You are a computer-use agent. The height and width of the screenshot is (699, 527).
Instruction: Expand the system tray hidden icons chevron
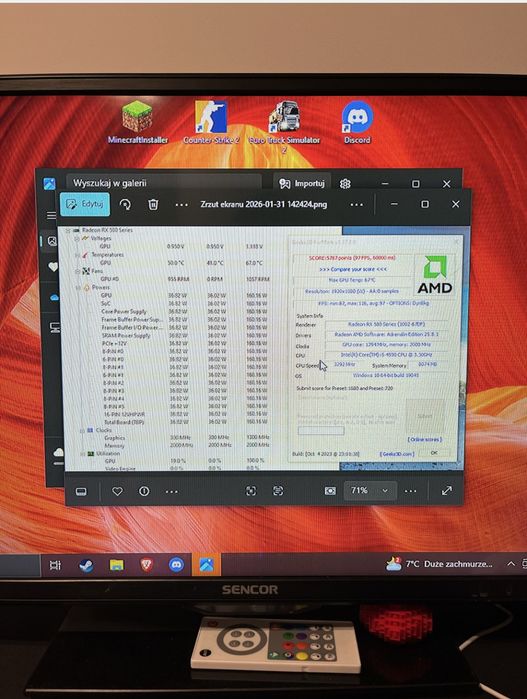(x=511, y=564)
